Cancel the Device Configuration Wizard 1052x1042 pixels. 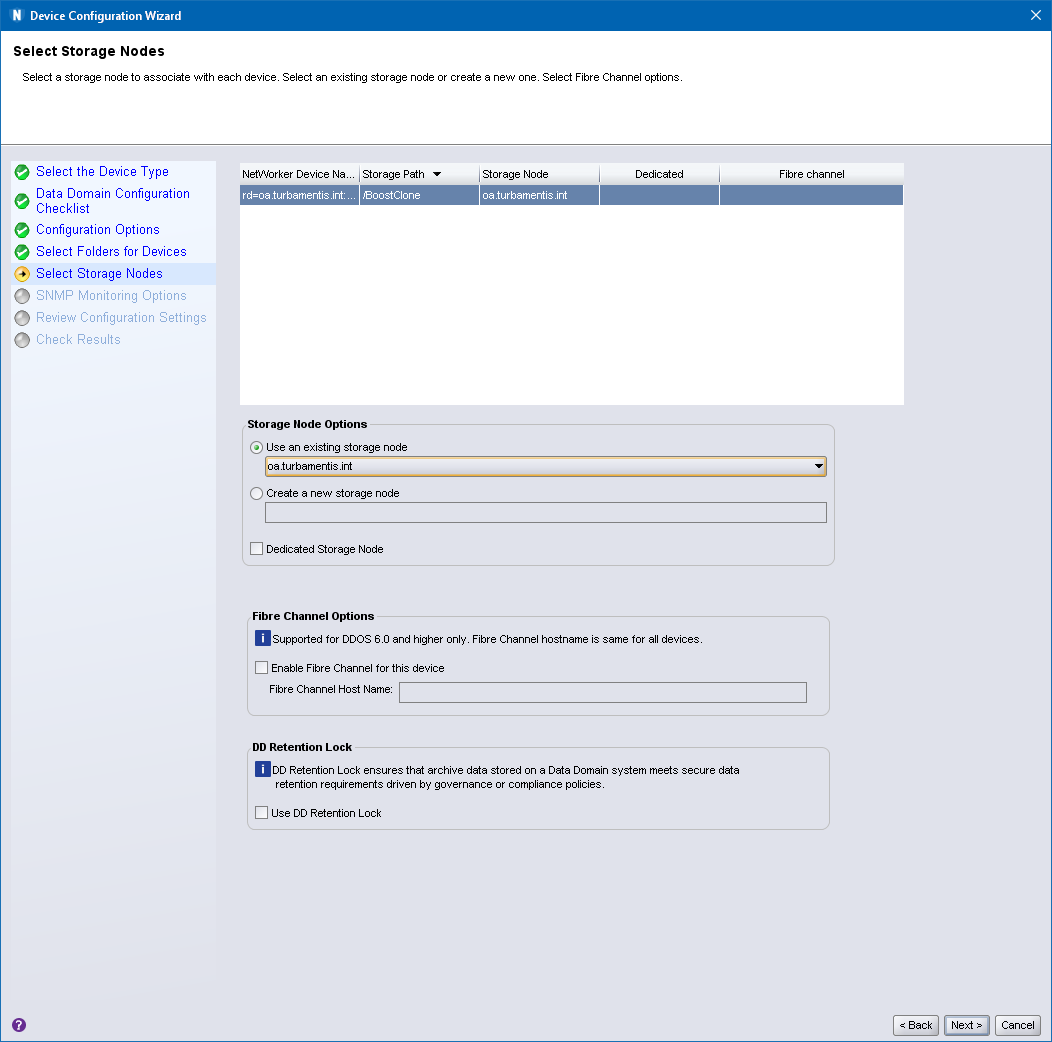[x=1017, y=1025]
